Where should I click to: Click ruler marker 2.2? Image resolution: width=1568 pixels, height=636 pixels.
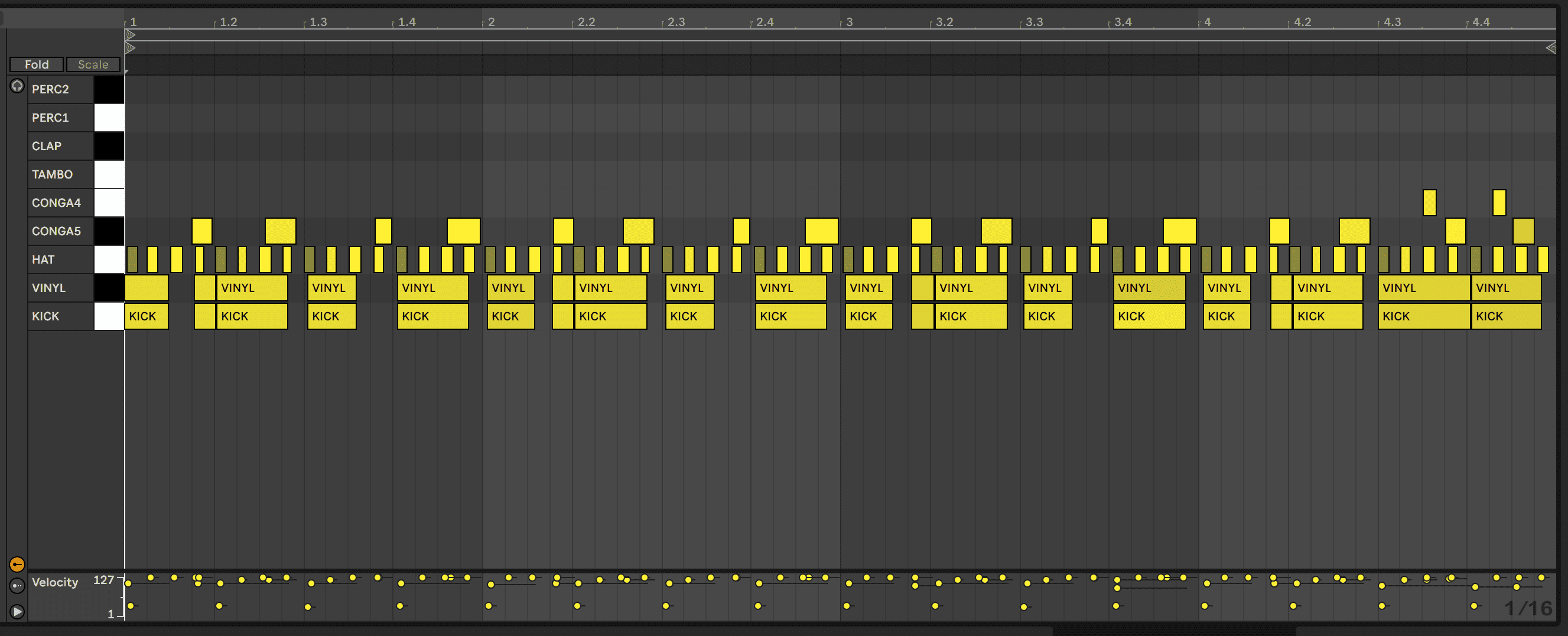pyautogui.click(x=586, y=22)
